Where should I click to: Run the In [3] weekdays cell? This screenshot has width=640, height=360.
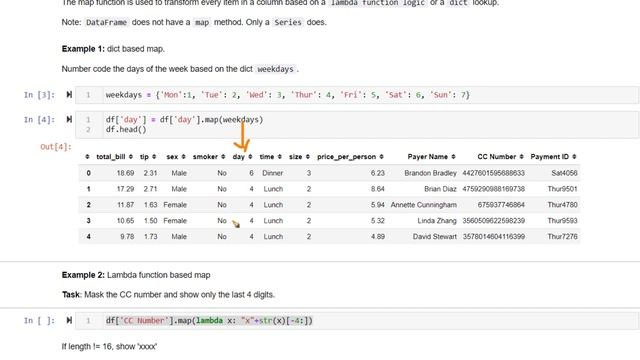click(69, 95)
